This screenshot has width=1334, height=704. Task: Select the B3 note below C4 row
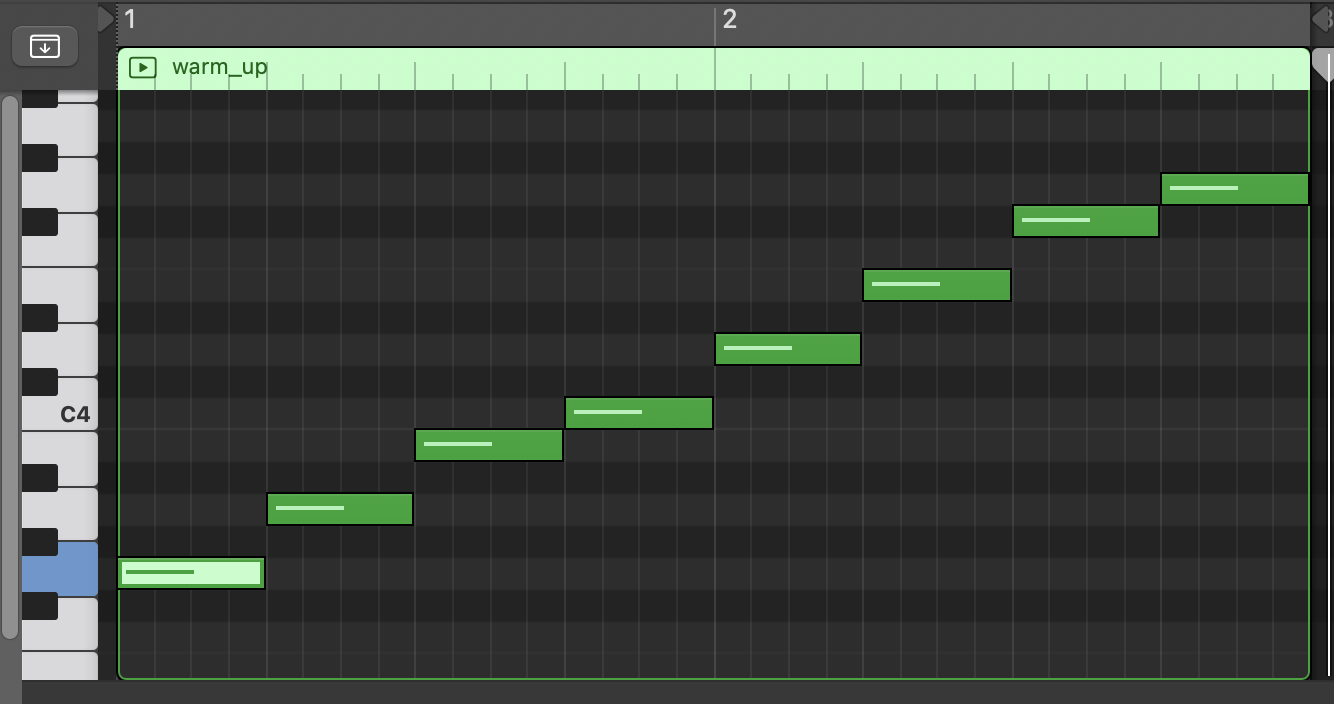[489, 445]
